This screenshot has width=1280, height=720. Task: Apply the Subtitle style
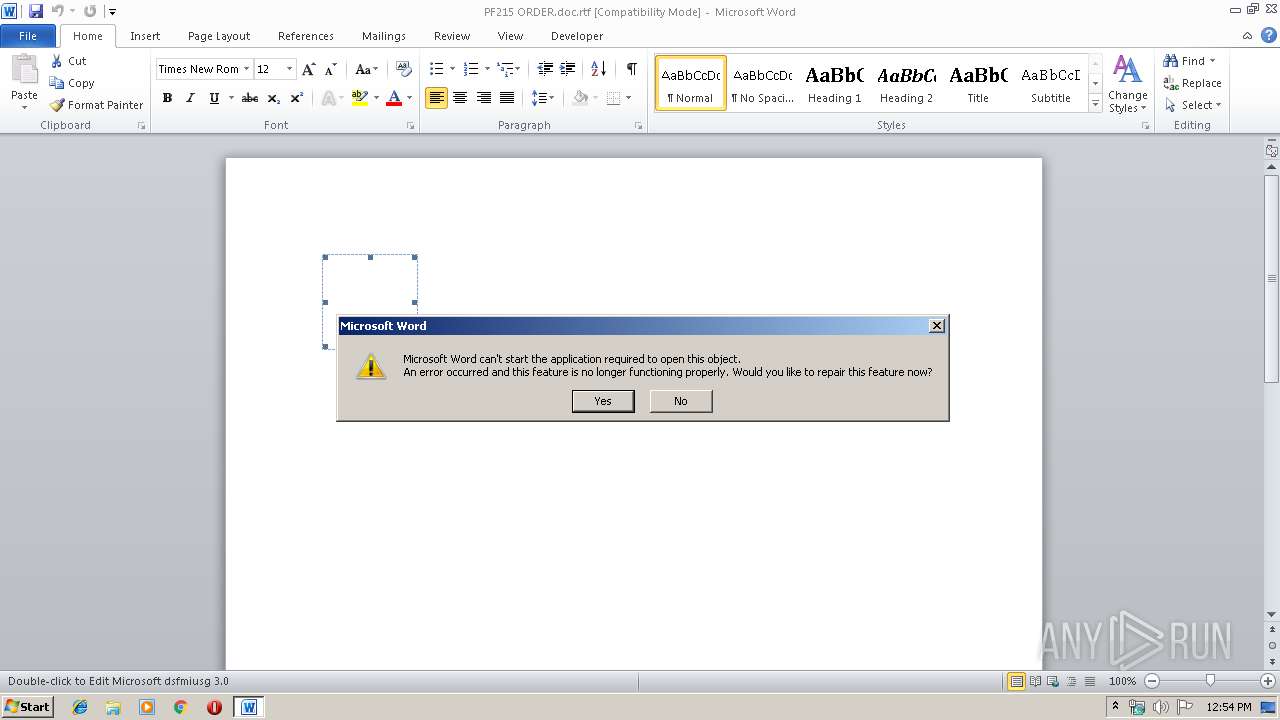[1051, 83]
